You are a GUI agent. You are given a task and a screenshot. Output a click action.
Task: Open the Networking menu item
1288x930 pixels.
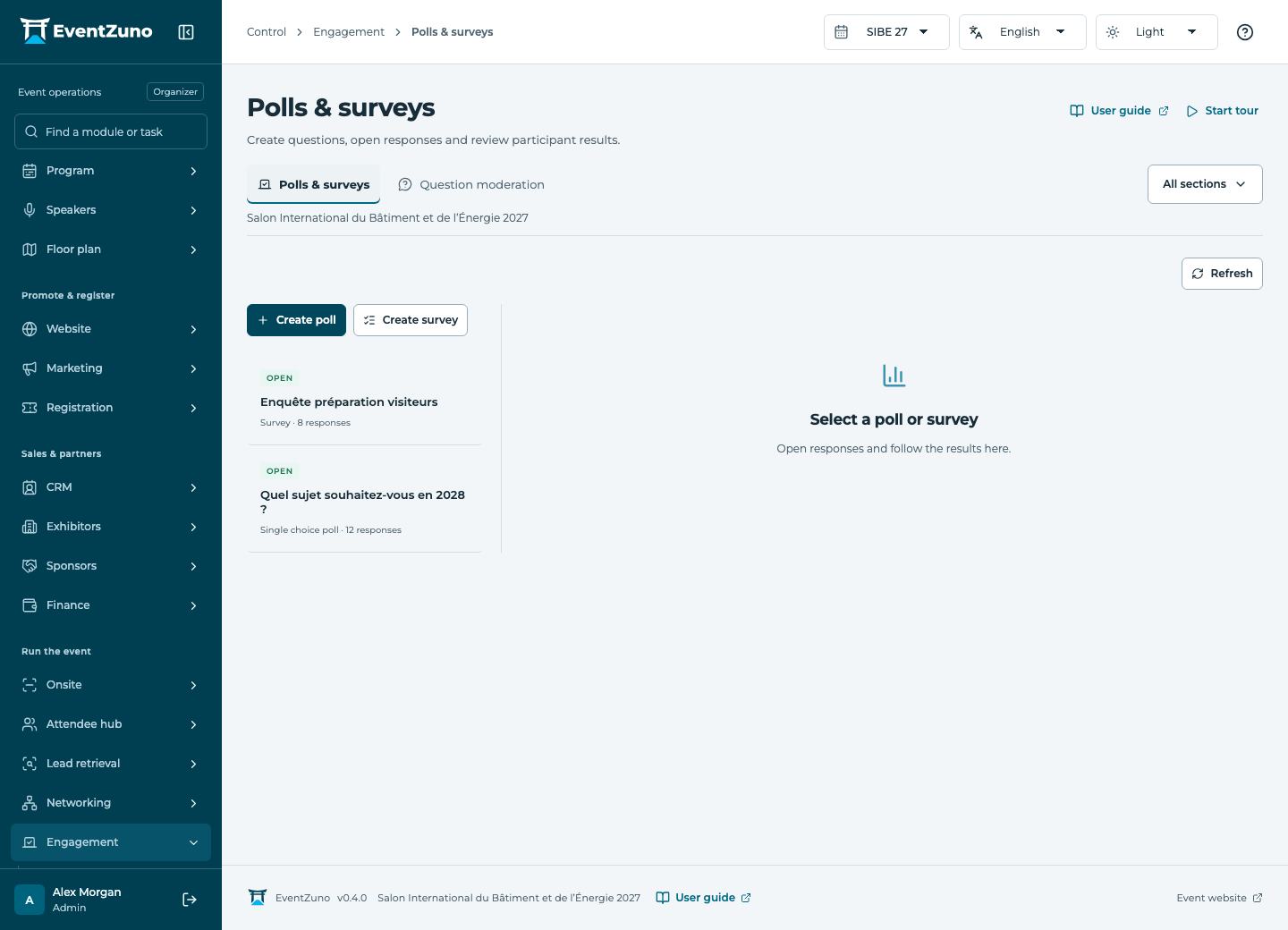click(111, 803)
